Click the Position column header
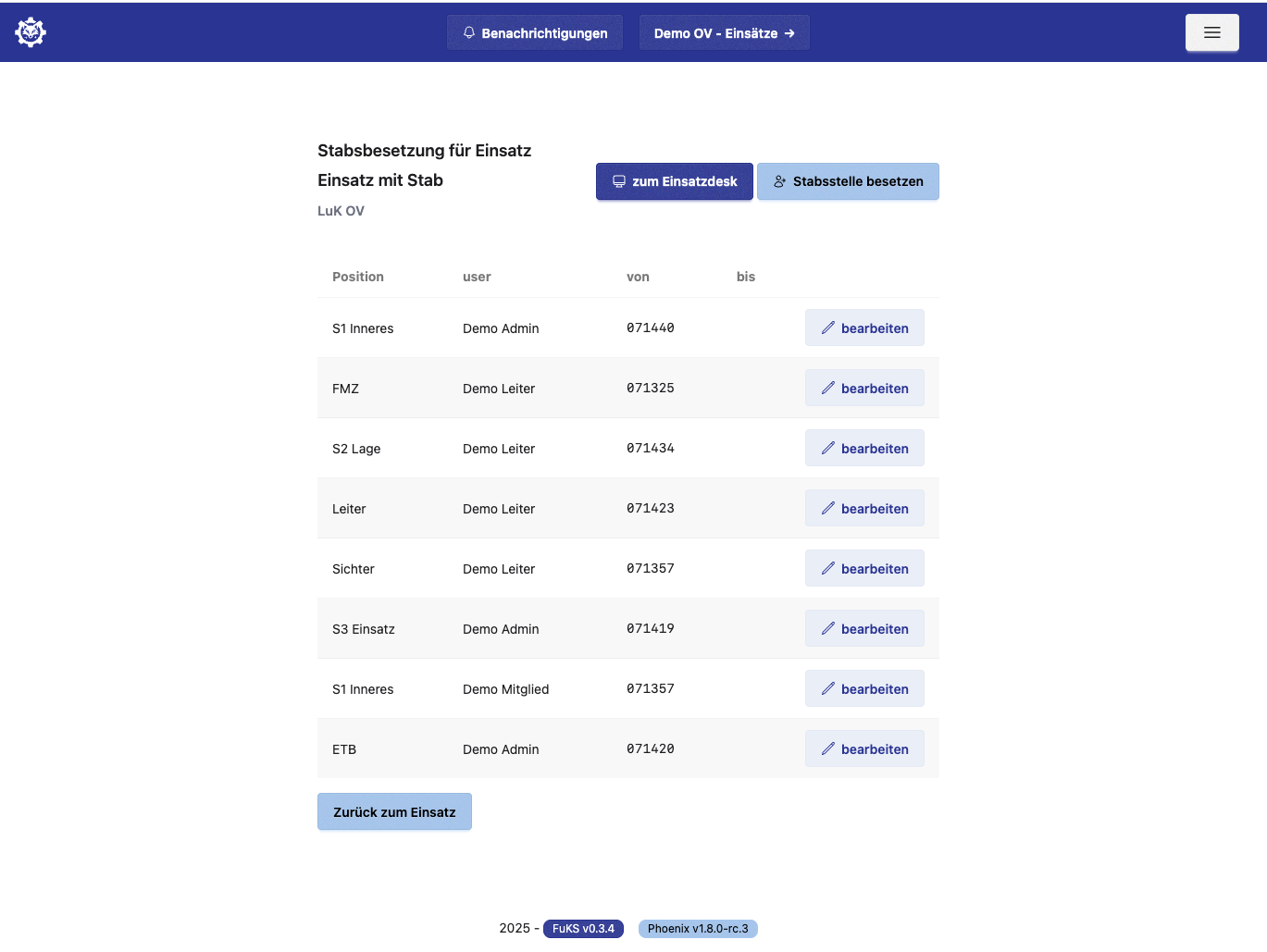This screenshot has width=1267, height=952. [358, 277]
